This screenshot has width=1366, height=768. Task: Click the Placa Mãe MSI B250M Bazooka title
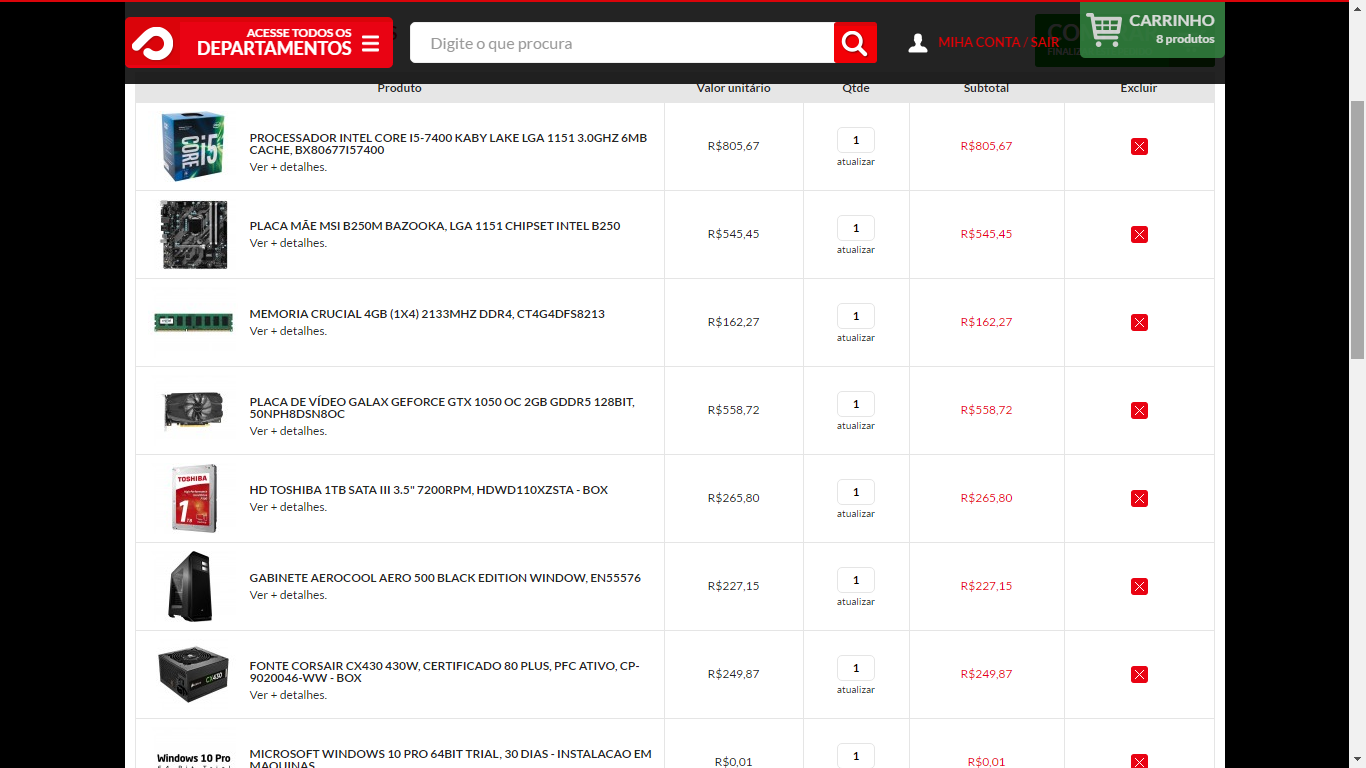[435, 226]
